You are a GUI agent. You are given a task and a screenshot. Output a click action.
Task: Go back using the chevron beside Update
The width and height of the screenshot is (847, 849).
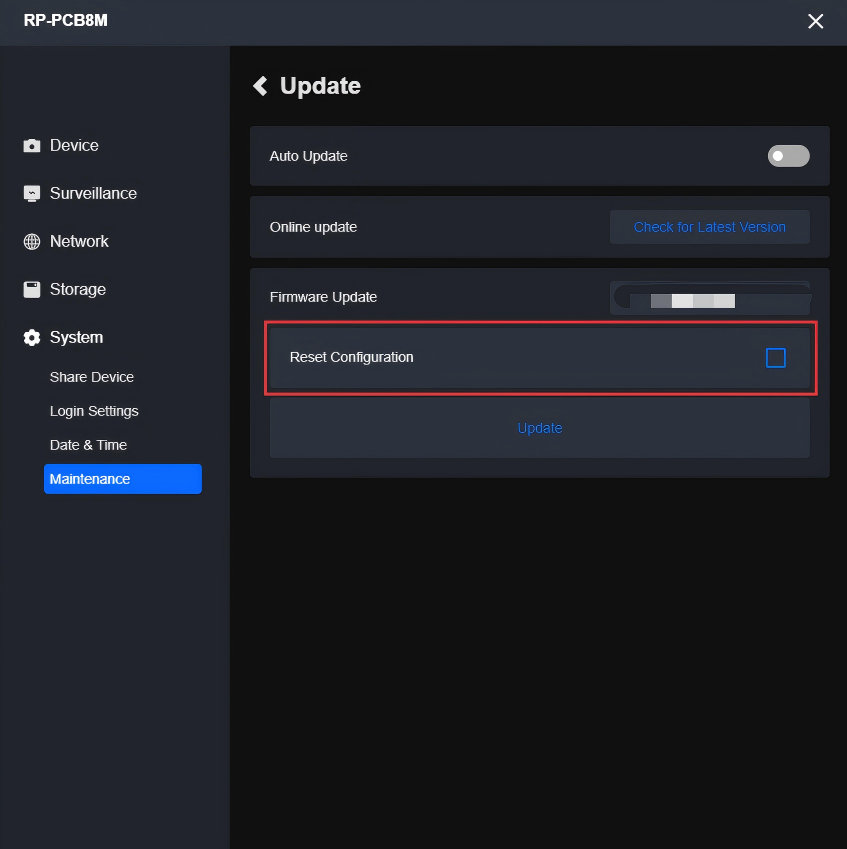[x=261, y=86]
